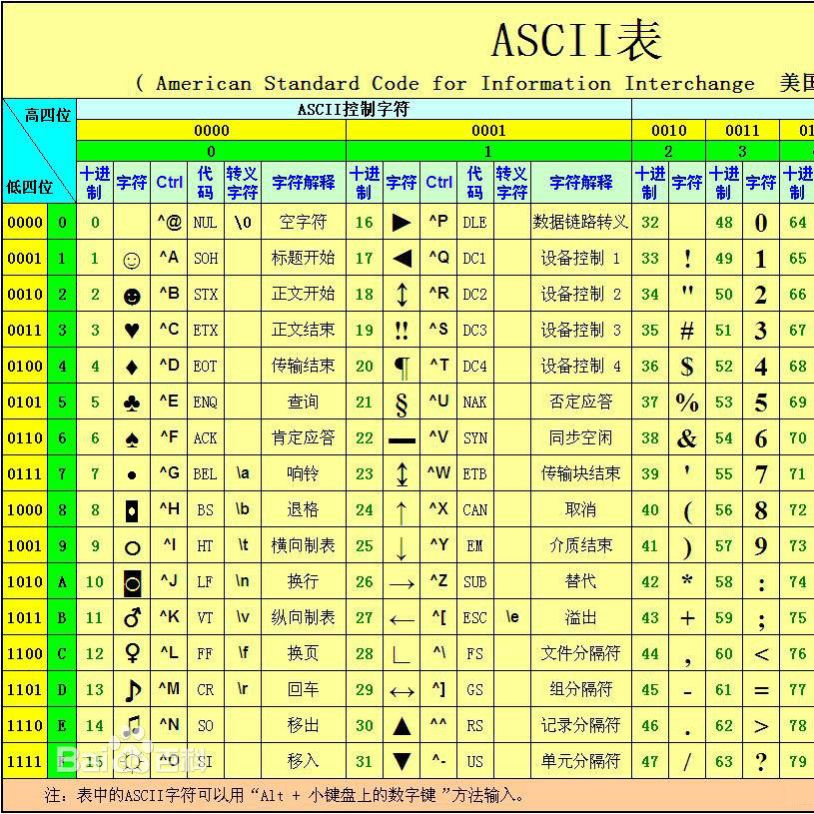The height and width of the screenshot is (814, 814).
Task: Click the "^G" Ctrl cell for BEL
Action: [169, 474]
